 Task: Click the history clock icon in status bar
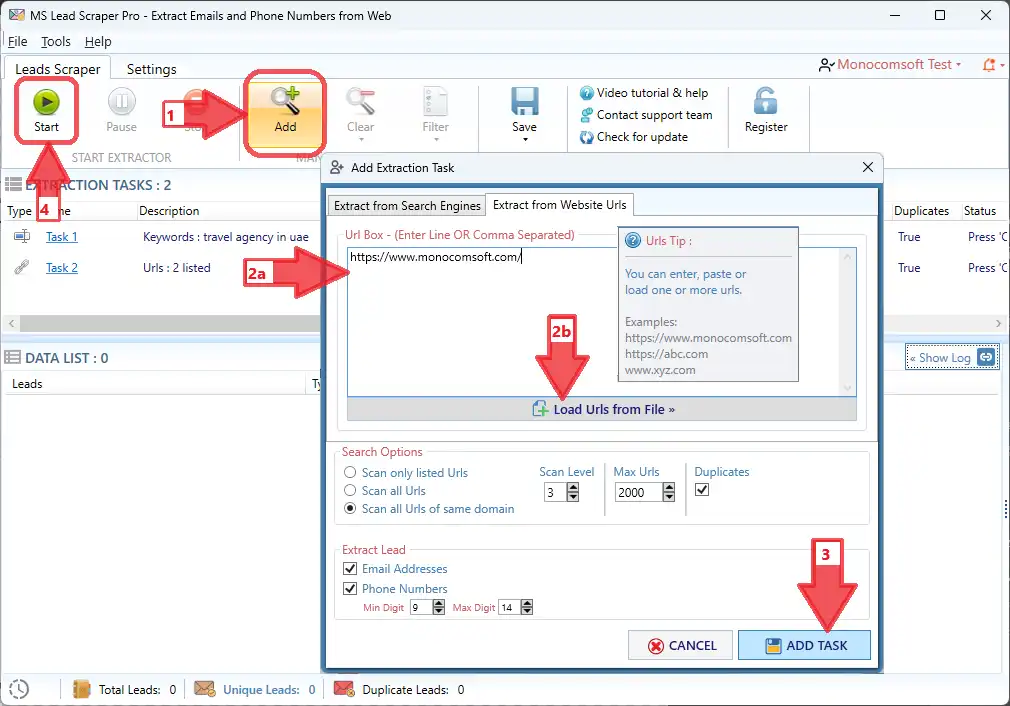click(19, 689)
